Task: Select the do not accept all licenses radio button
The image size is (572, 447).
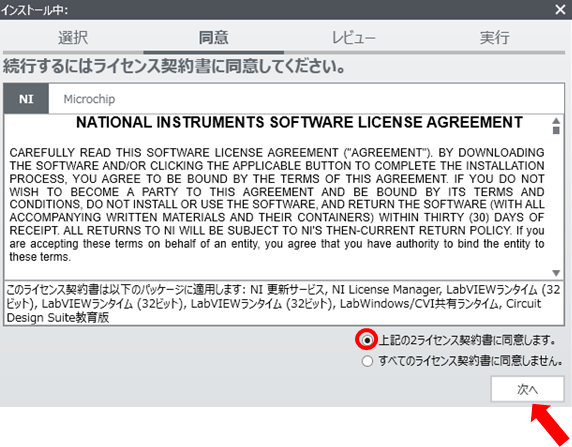Action: click(x=367, y=361)
